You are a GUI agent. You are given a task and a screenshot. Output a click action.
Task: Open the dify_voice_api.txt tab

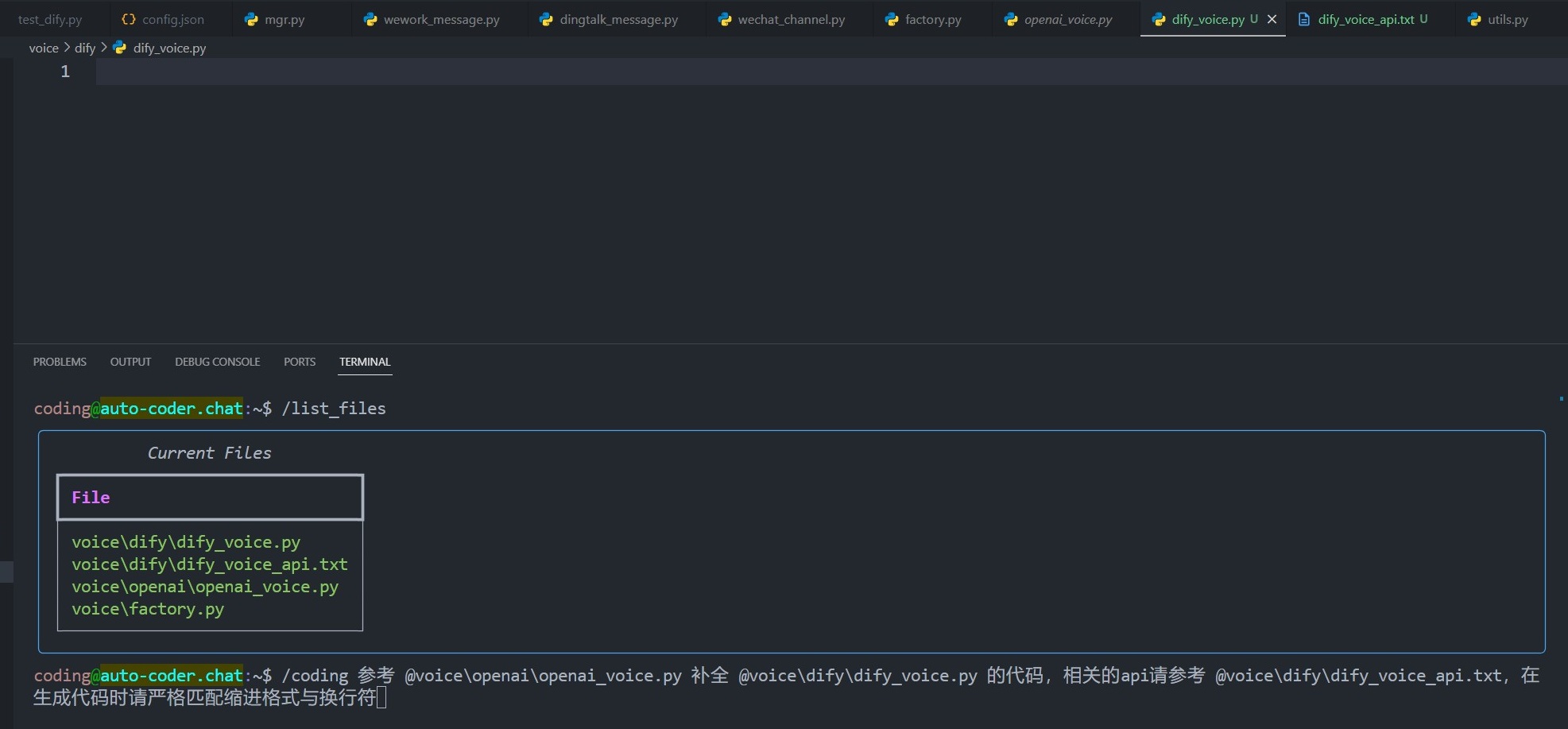click(1365, 19)
